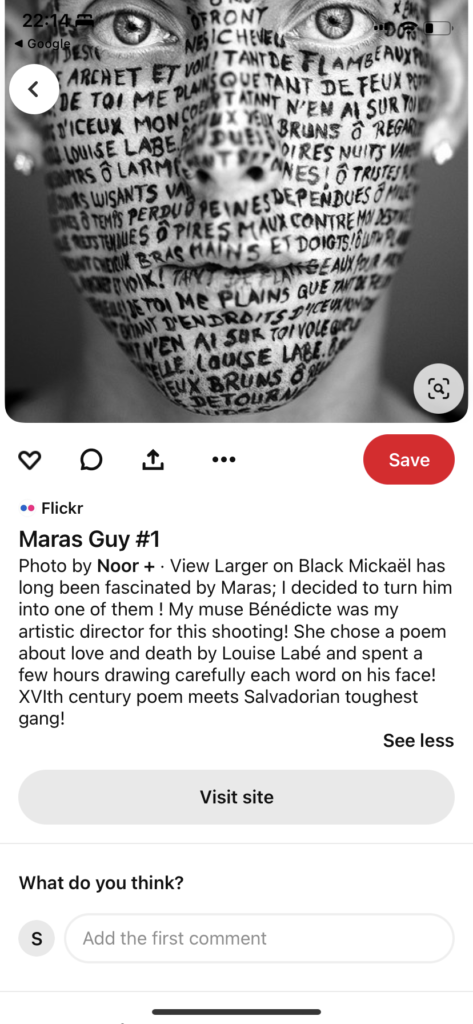
Task: Open the Maras Guy #1 title
Action: tap(90, 539)
